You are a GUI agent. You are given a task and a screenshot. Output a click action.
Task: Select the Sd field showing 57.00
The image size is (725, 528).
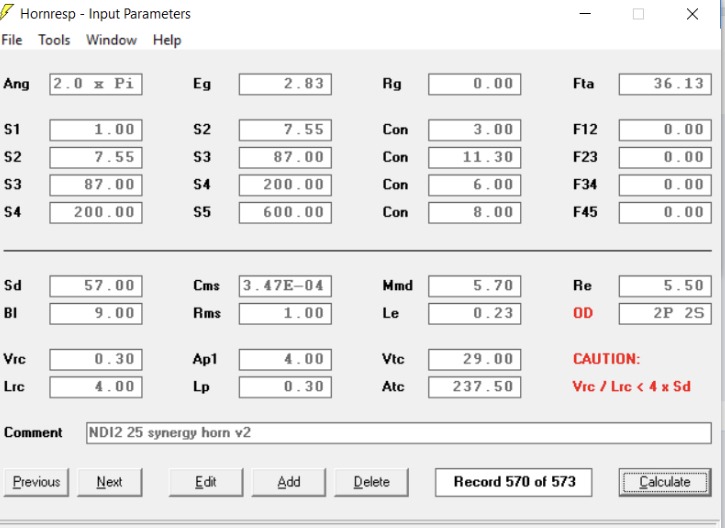pyautogui.click(x=96, y=286)
